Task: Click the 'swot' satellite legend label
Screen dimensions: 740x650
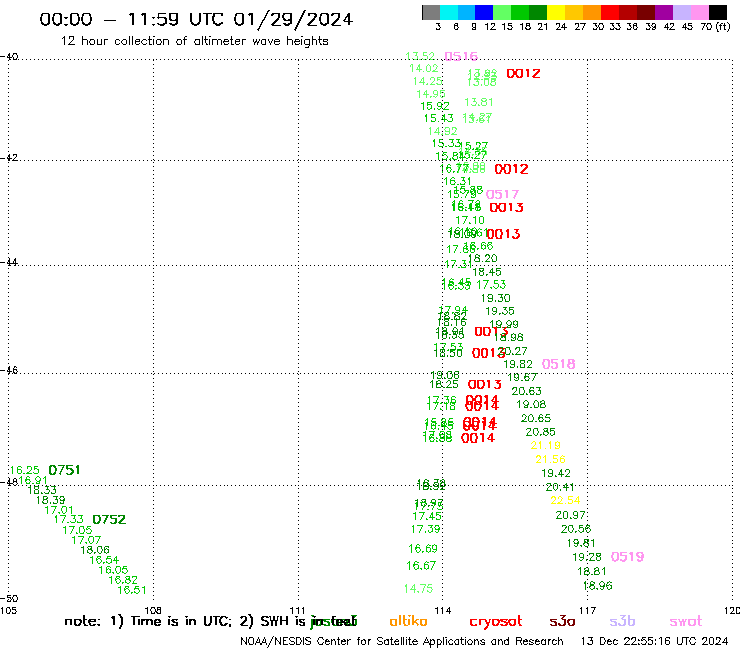Action: (686, 622)
